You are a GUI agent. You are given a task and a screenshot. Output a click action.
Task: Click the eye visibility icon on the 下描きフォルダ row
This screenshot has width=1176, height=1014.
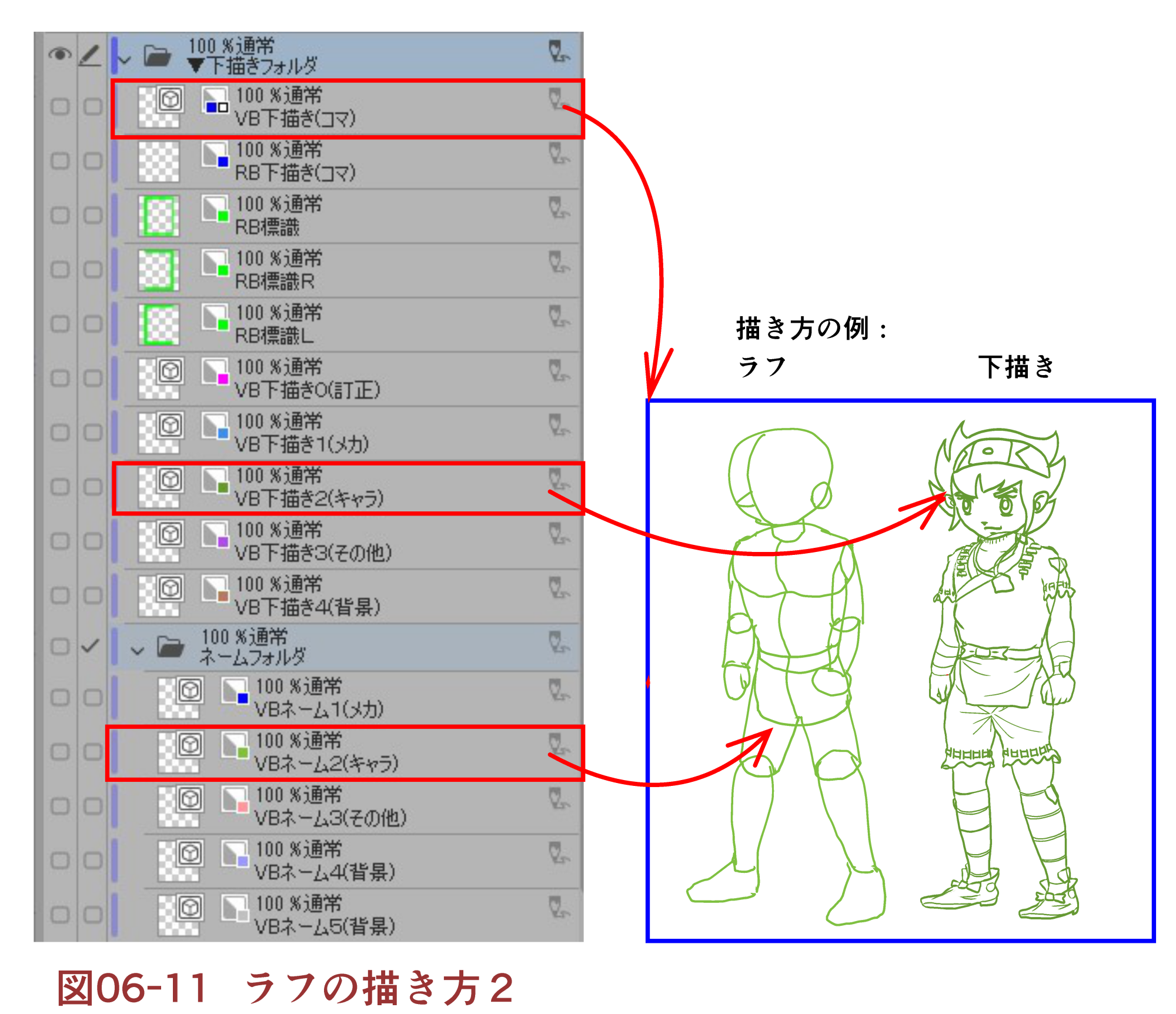click(59, 55)
